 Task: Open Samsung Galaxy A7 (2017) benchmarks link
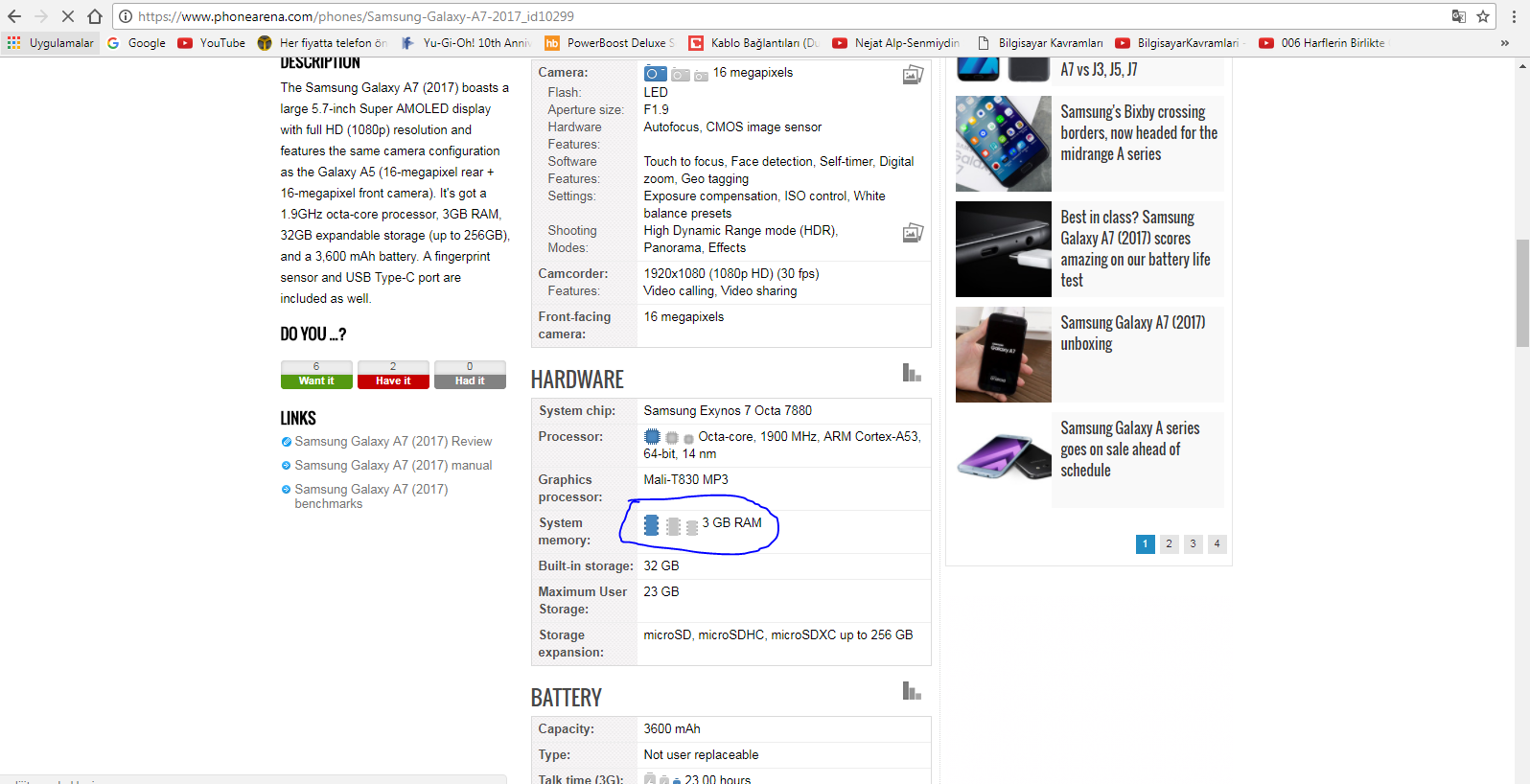371,496
